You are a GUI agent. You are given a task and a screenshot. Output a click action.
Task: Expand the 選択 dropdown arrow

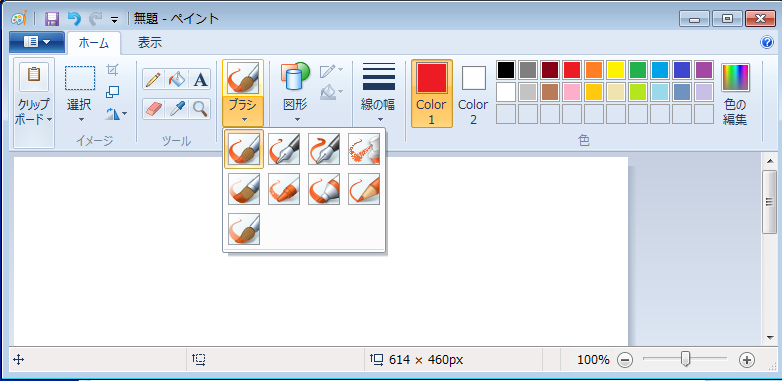point(81,120)
